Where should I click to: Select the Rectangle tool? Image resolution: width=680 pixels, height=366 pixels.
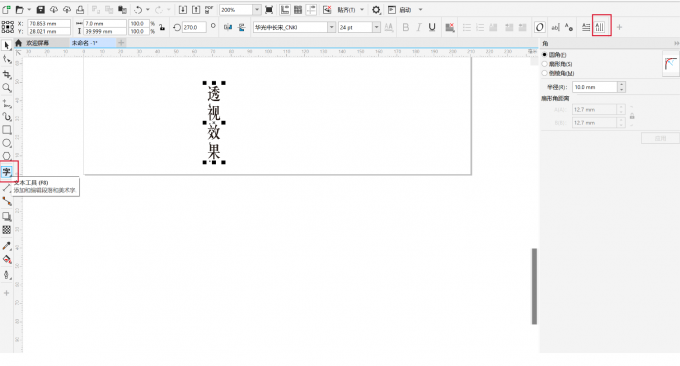point(7,130)
